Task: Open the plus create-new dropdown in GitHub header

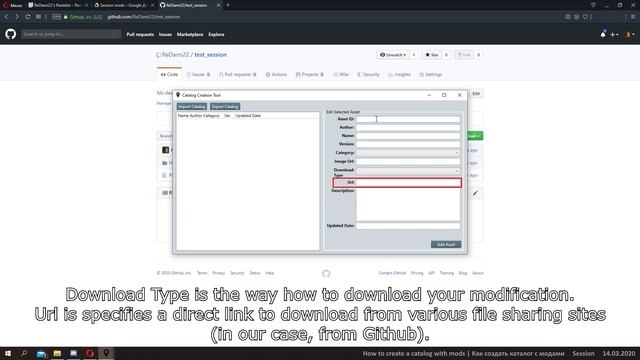Action: (x=614, y=35)
